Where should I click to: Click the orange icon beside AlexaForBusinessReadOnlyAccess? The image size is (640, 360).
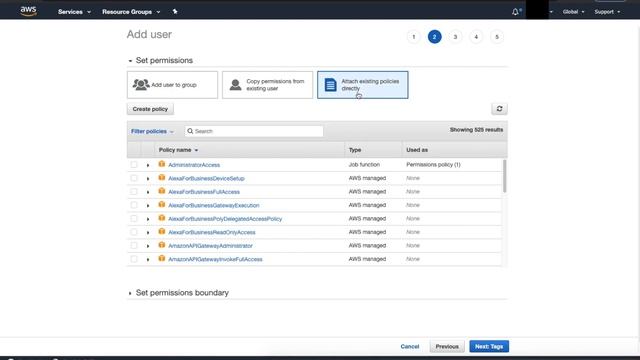[162, 231]
